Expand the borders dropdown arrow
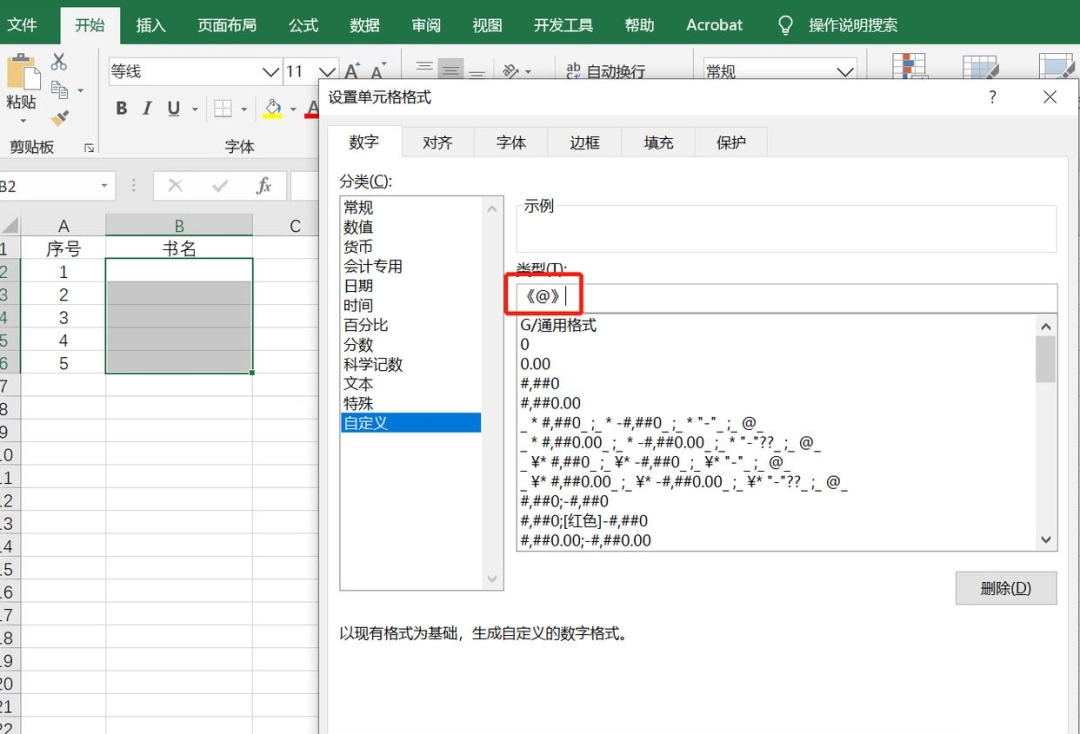The width and height of the screenshot is (1080, 734). pyautogui.click(x=244, y=109)
